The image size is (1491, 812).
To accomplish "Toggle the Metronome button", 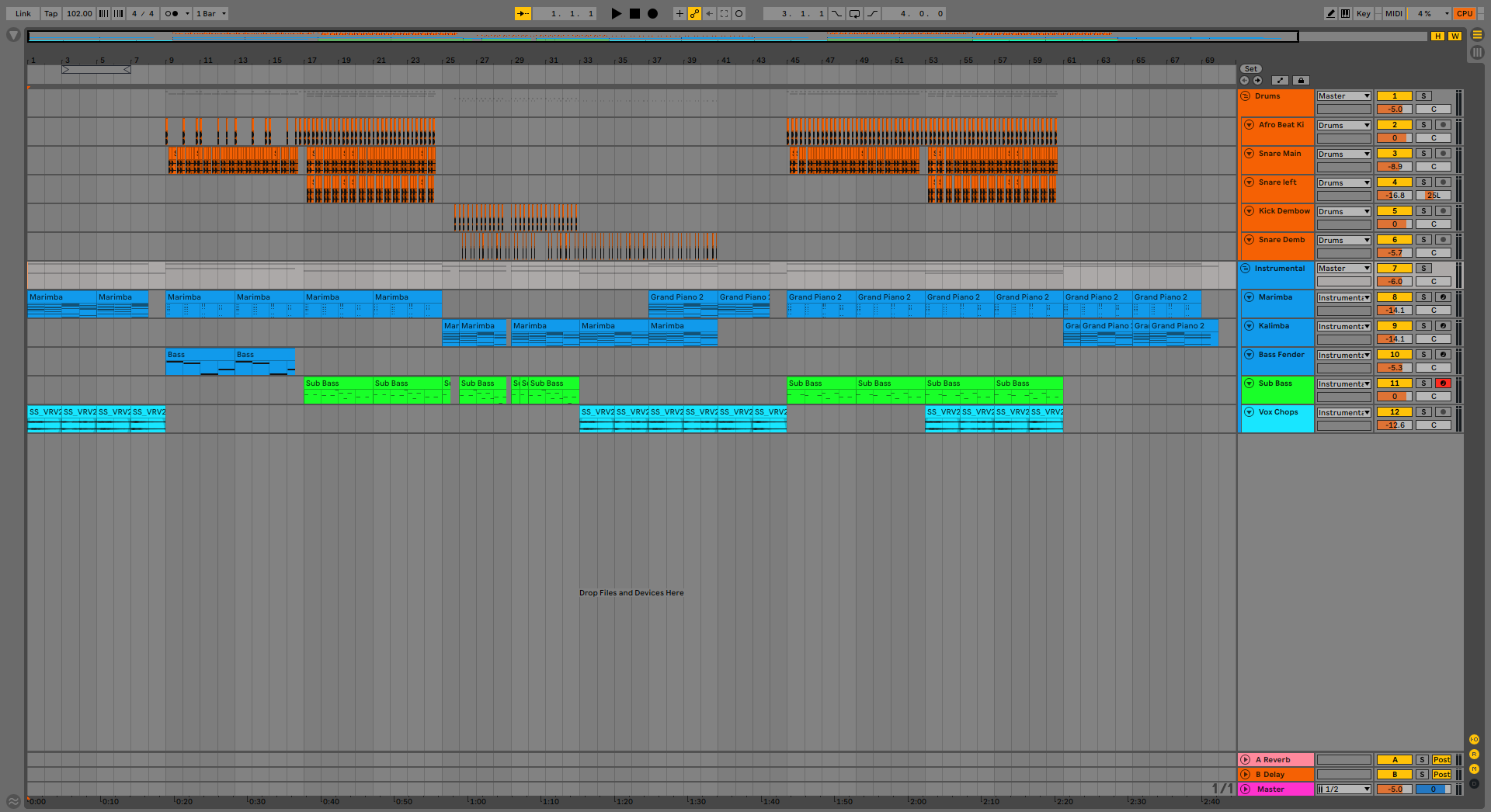I will pyautogui.click(x=172, y=13).
